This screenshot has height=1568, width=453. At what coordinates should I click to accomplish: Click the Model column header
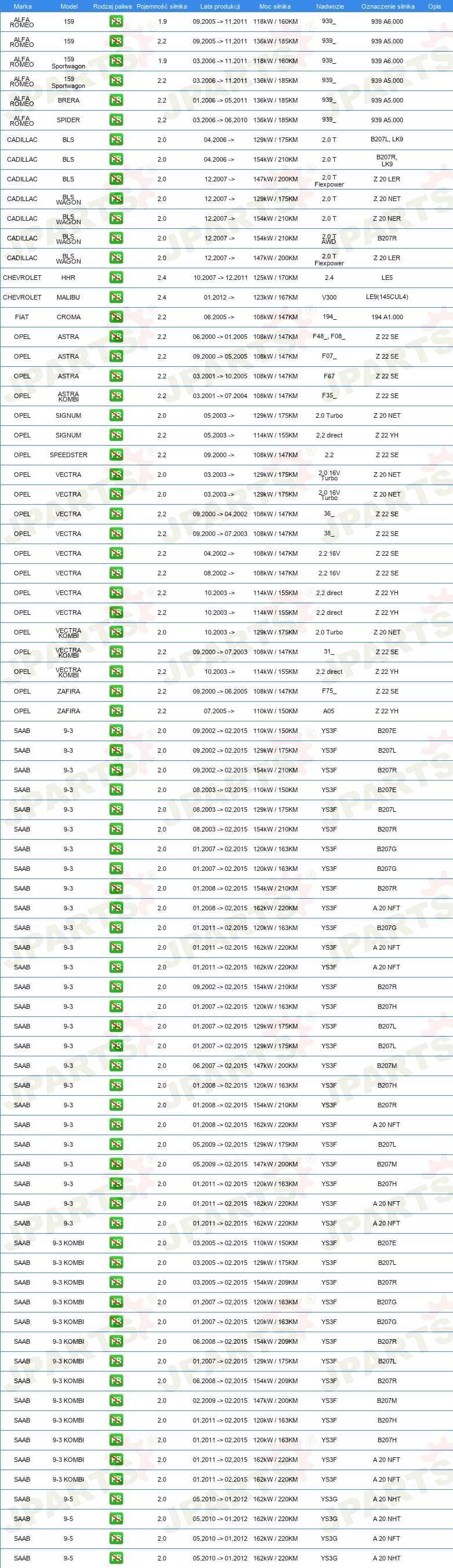click(x=69, y=6)
